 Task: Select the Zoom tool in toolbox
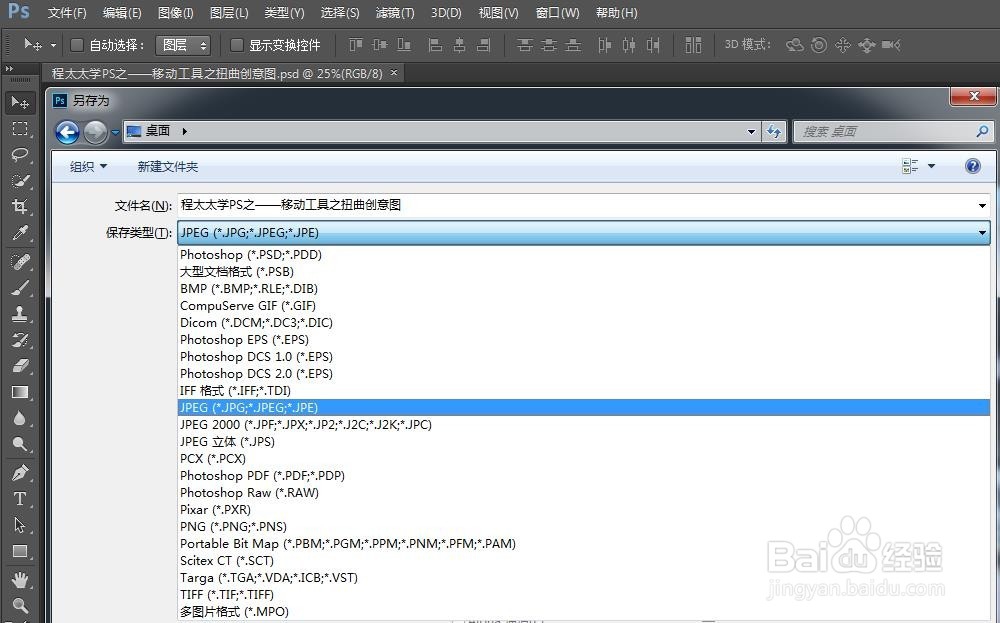[20, 605]
